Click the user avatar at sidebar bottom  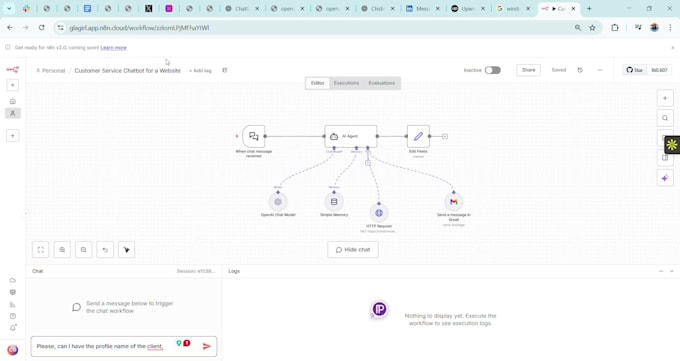[13, 350]
